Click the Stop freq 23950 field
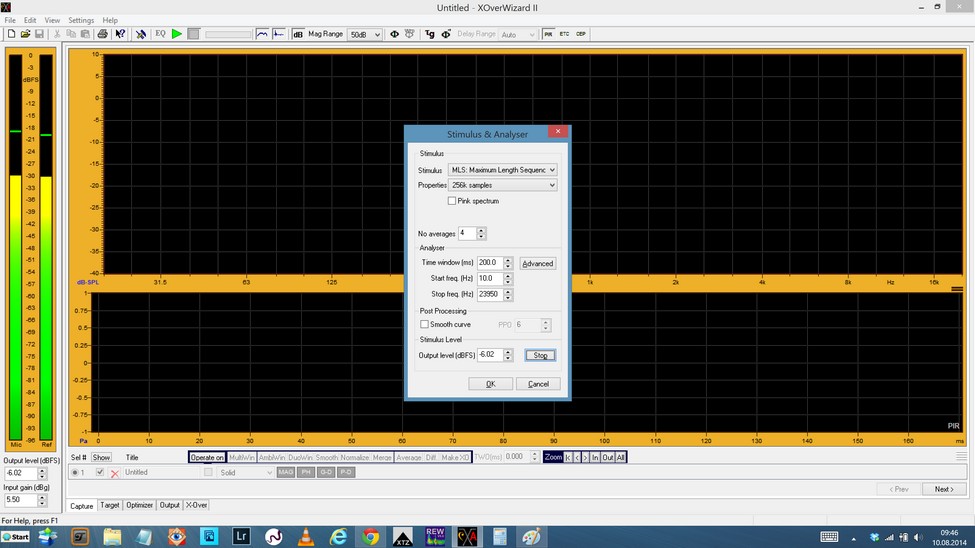 [x=490, y=294]
